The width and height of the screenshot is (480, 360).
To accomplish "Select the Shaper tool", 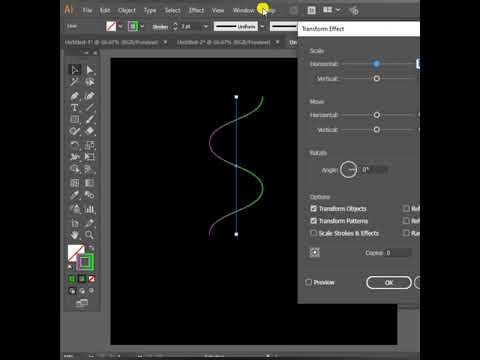I will point(75,131).
